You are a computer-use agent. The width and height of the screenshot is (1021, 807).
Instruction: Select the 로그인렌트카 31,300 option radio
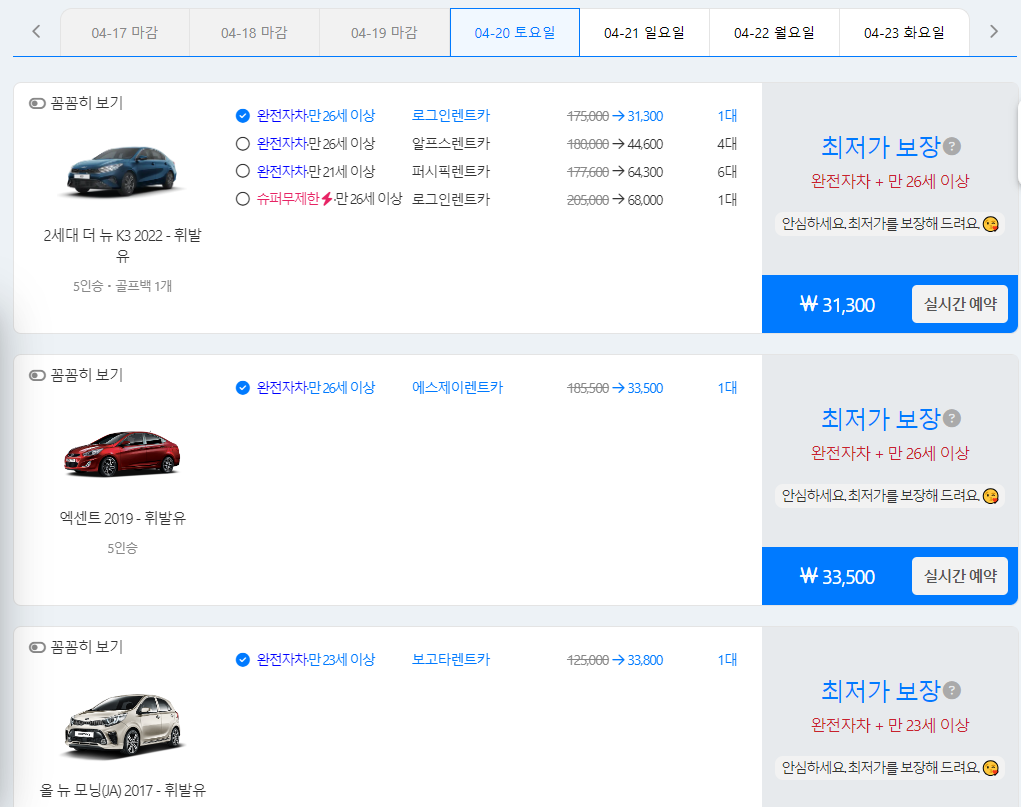tap(242, 116)
